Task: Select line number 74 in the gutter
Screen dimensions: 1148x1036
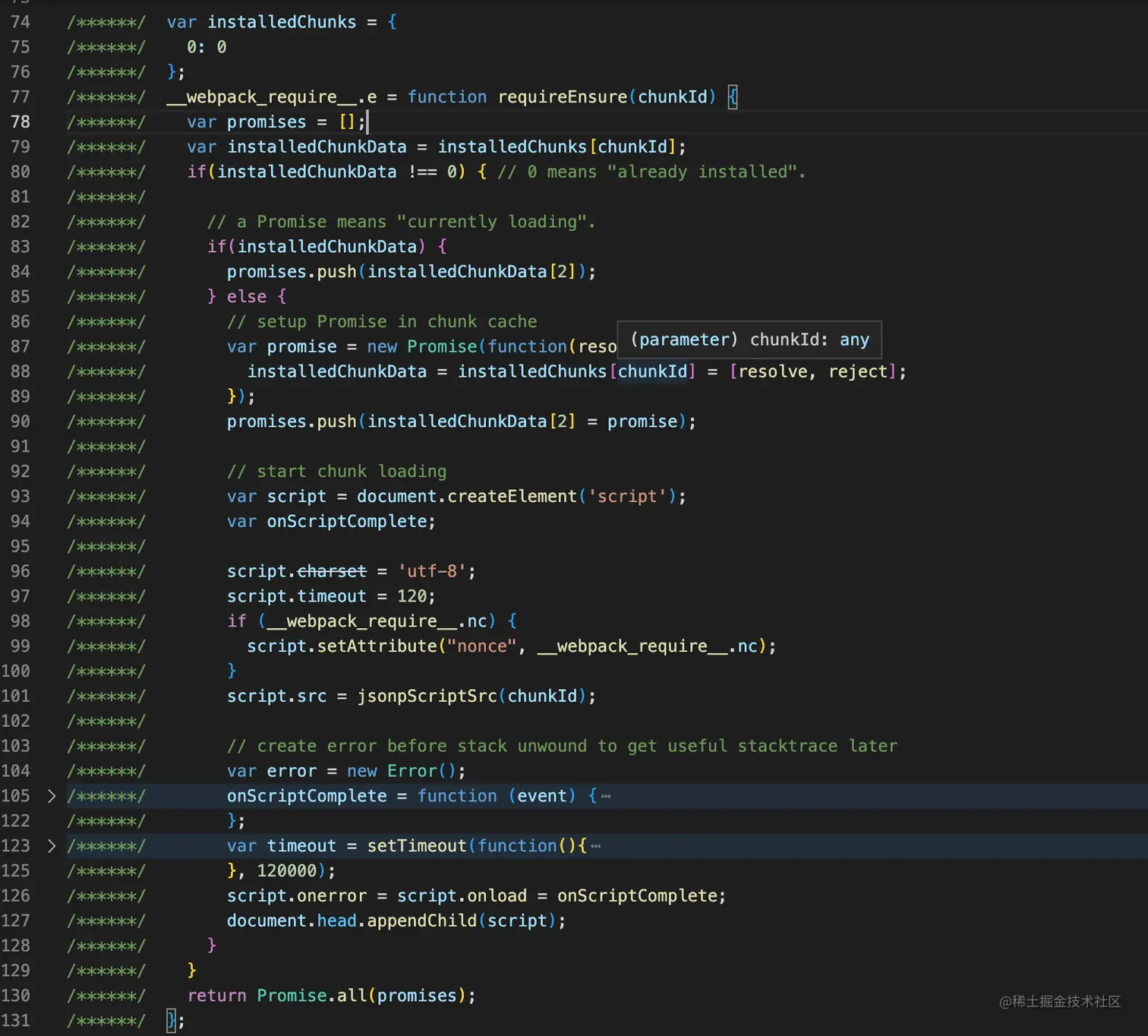Action: [x=20, y=22]
